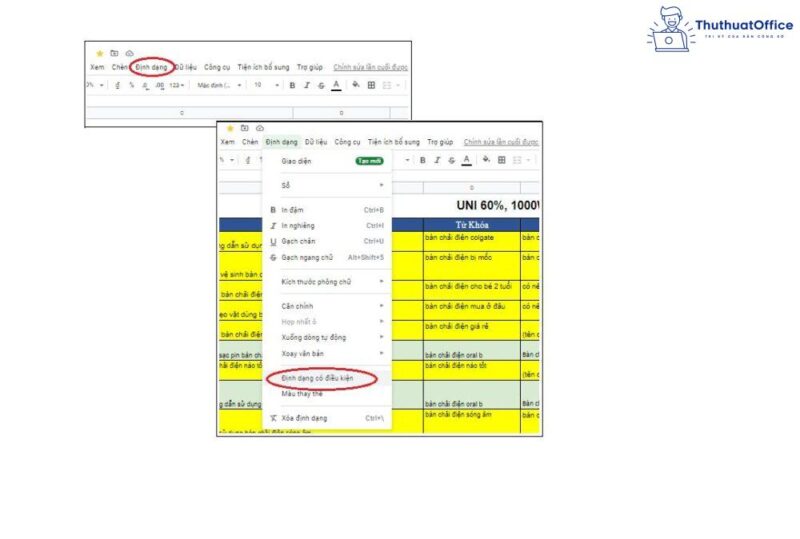Click the fill color bucket in the lower toolbar

pyautogui.click(x=486, y=160)
